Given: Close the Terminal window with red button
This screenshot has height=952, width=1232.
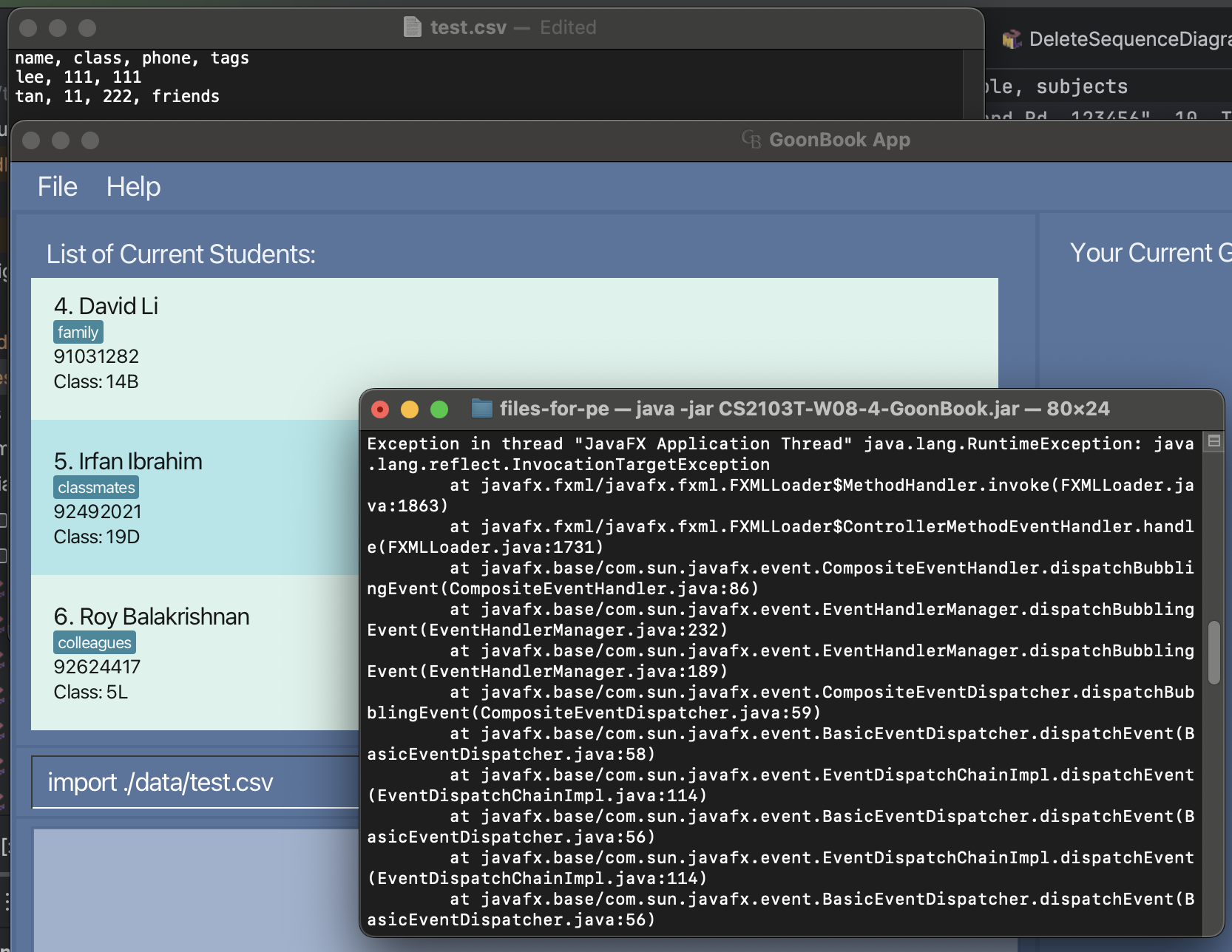Looking at the screenshot, I should pos(380,409).
